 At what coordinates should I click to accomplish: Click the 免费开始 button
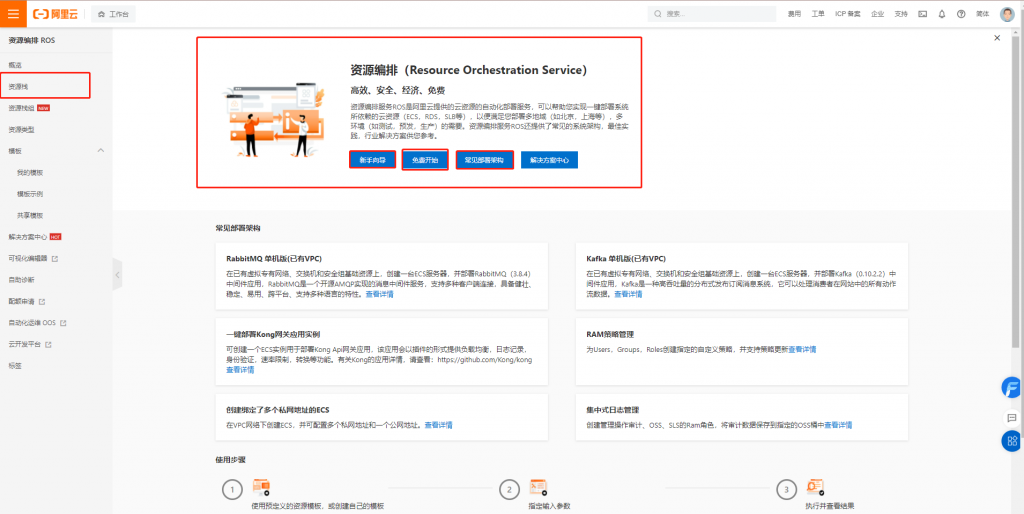[x=425, y=160]
